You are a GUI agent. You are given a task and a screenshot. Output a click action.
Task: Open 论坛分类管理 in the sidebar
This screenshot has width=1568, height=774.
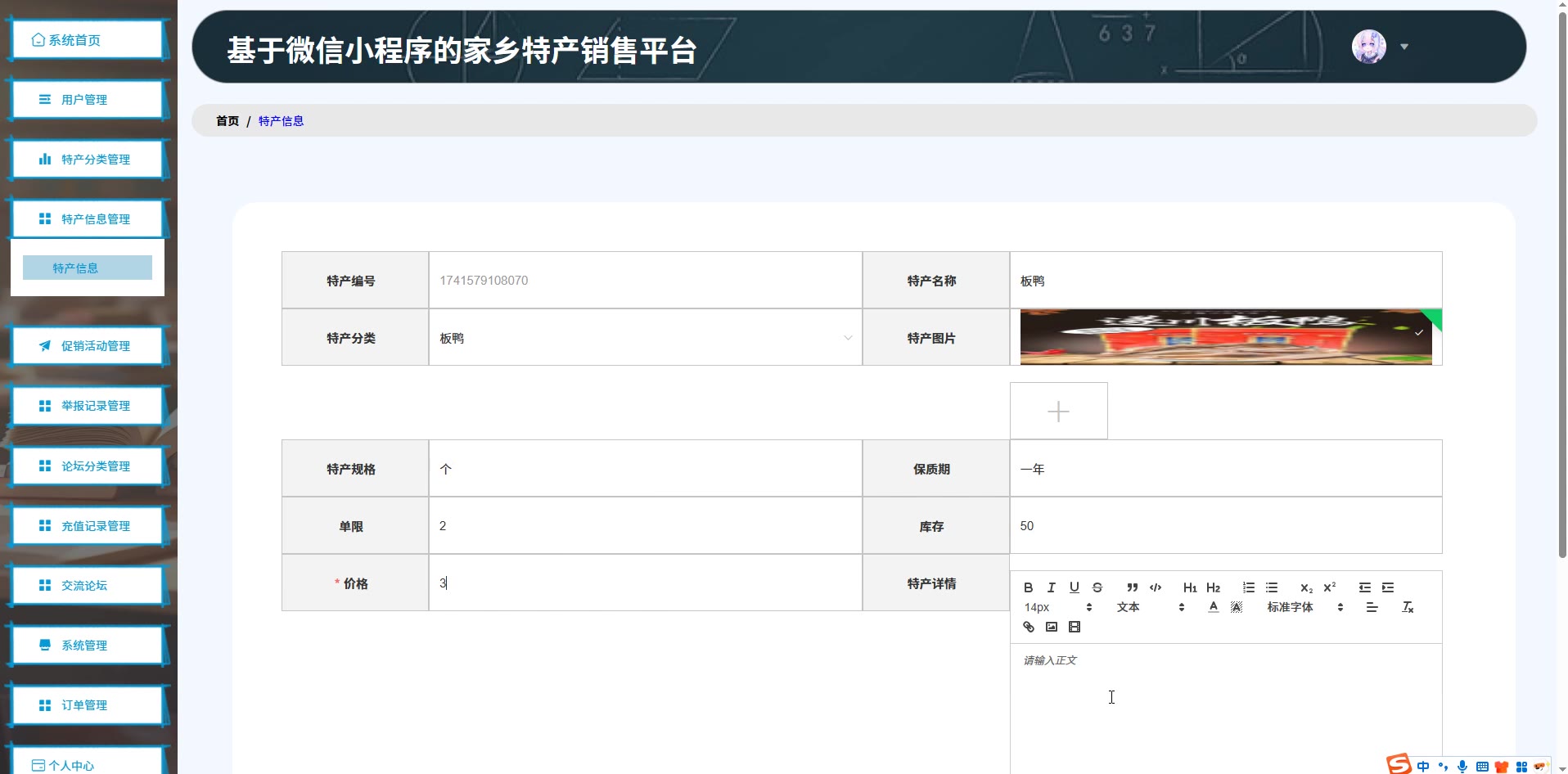pyautogui.click(x=88, y=466)
